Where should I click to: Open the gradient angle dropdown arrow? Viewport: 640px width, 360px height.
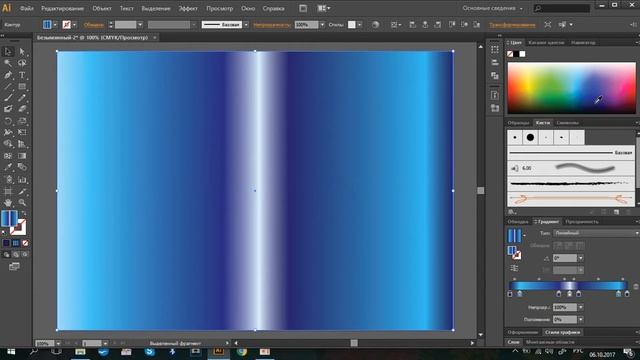pos(581,258)
